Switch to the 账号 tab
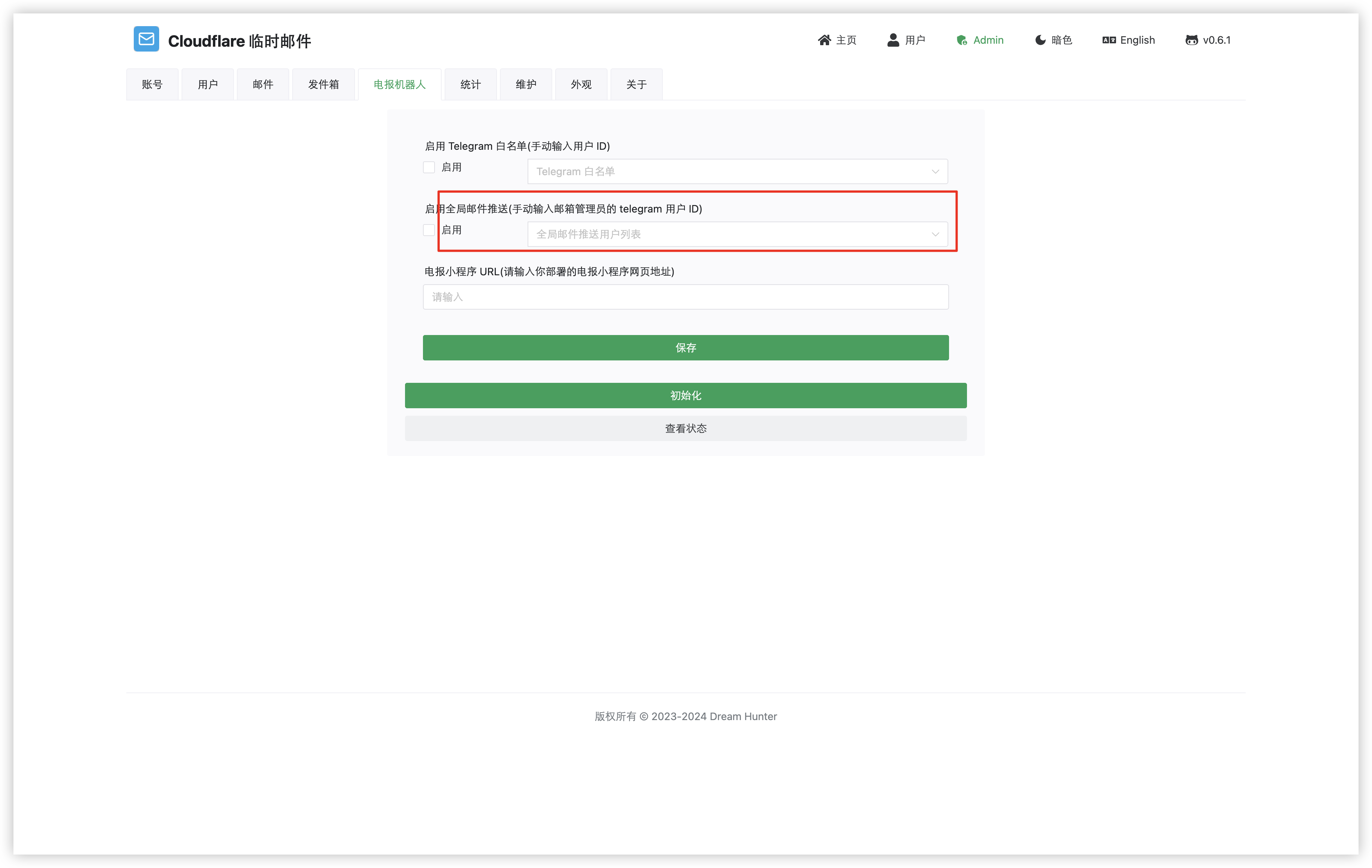1372x868 pixels. (152, 84)
